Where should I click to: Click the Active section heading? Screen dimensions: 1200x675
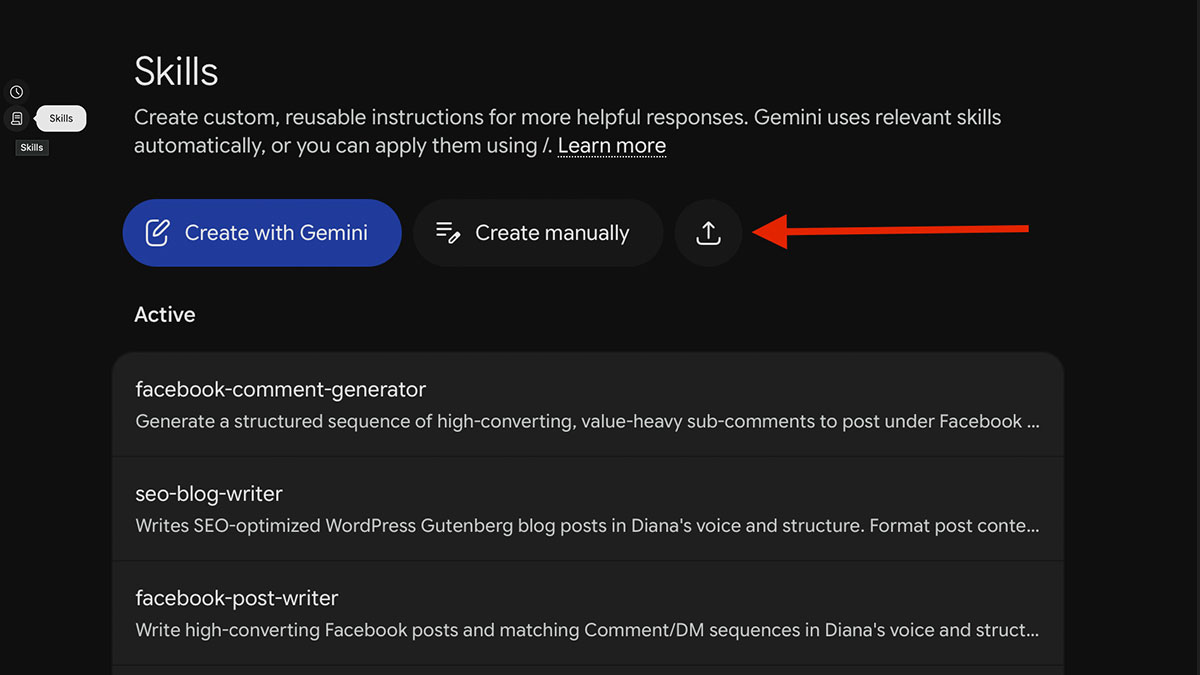click(x=165, y=314)
